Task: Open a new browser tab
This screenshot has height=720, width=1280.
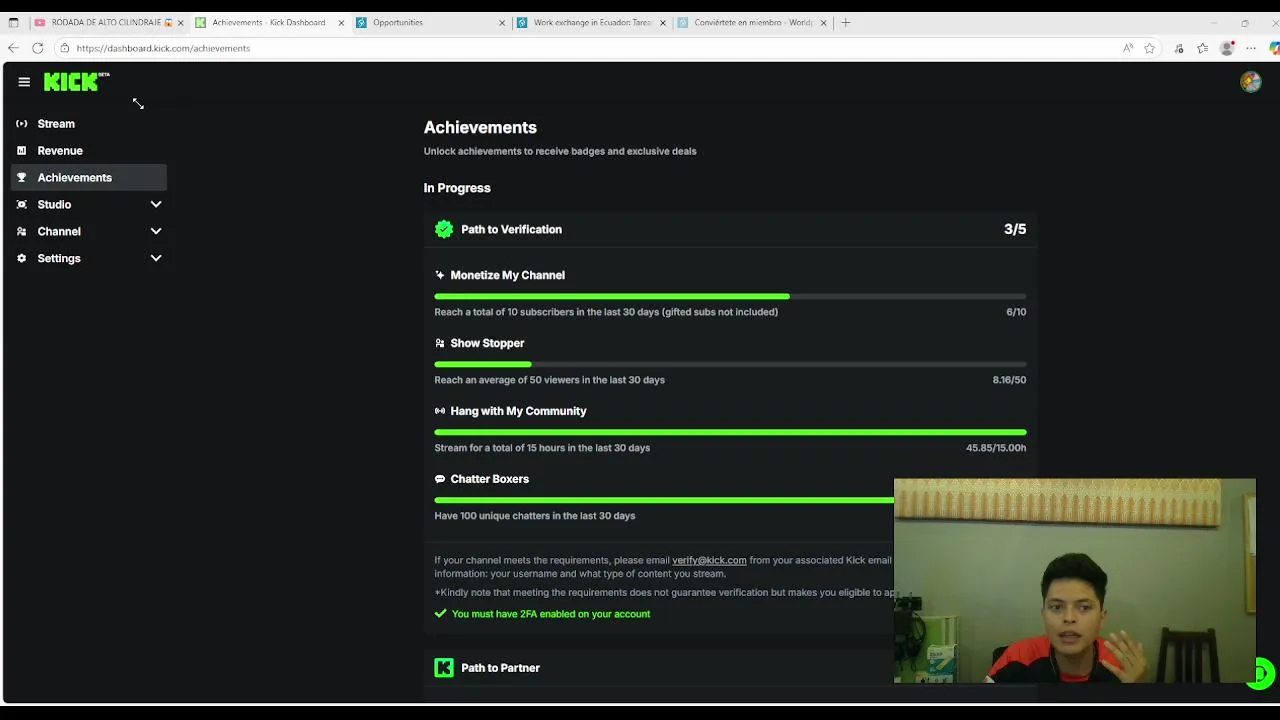Action: (846, 22)
